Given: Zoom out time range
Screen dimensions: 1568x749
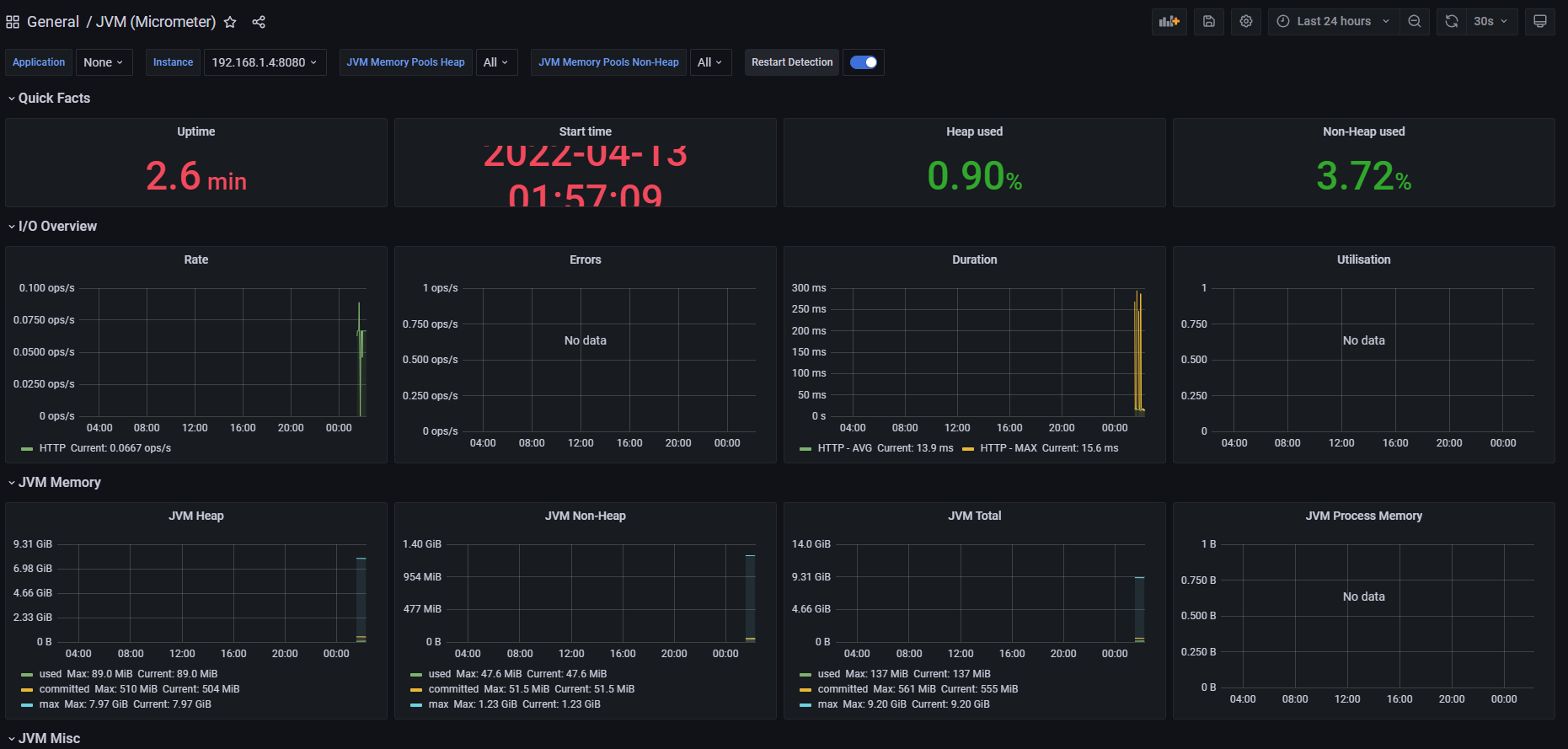Looking at the screenshot, I should tap(1415, 21).
